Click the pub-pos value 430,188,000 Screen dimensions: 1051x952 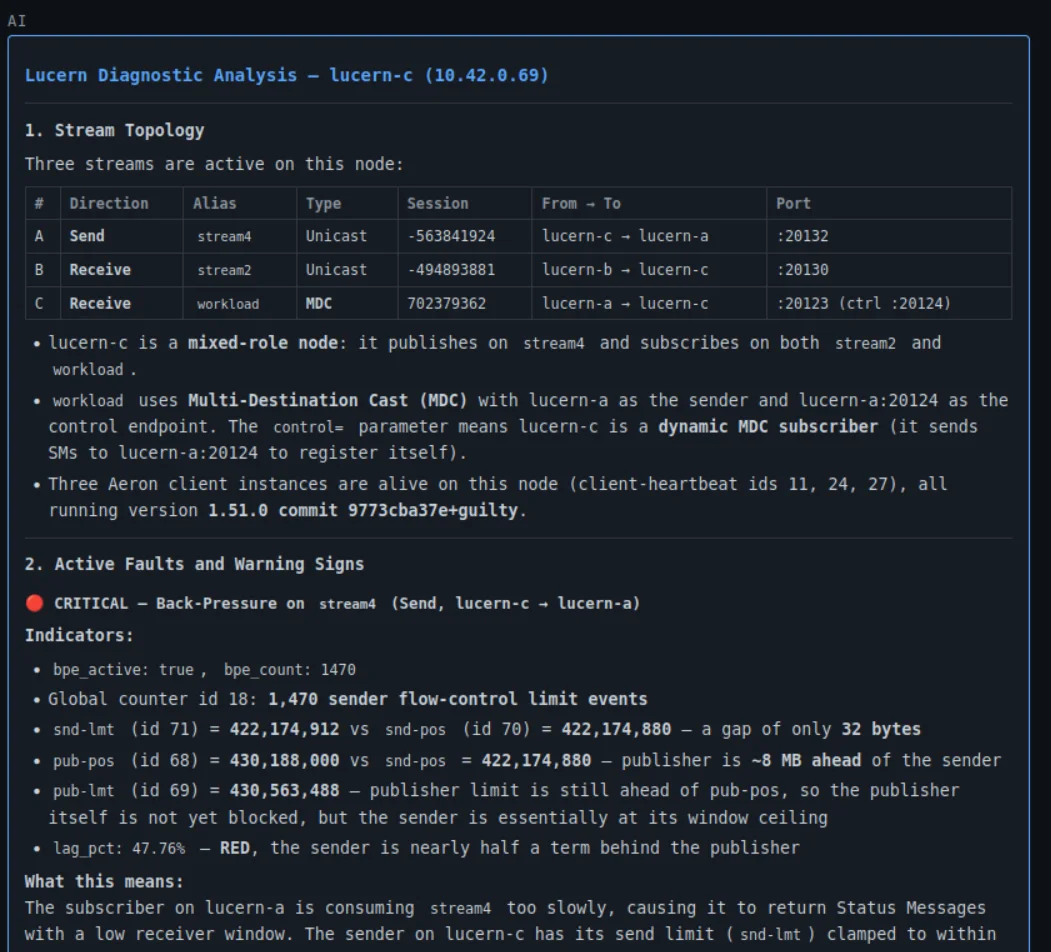[x=284, y=760]
